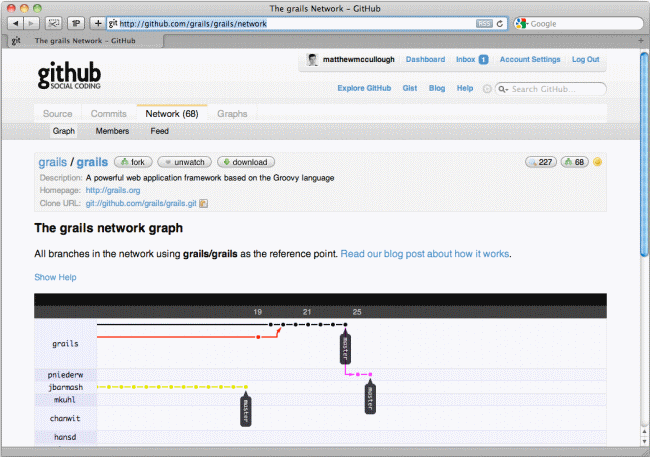Viewport: 650px width, 457px height.
Task: Open the Feed sub-tab
Action: click(x=160, y=131)
